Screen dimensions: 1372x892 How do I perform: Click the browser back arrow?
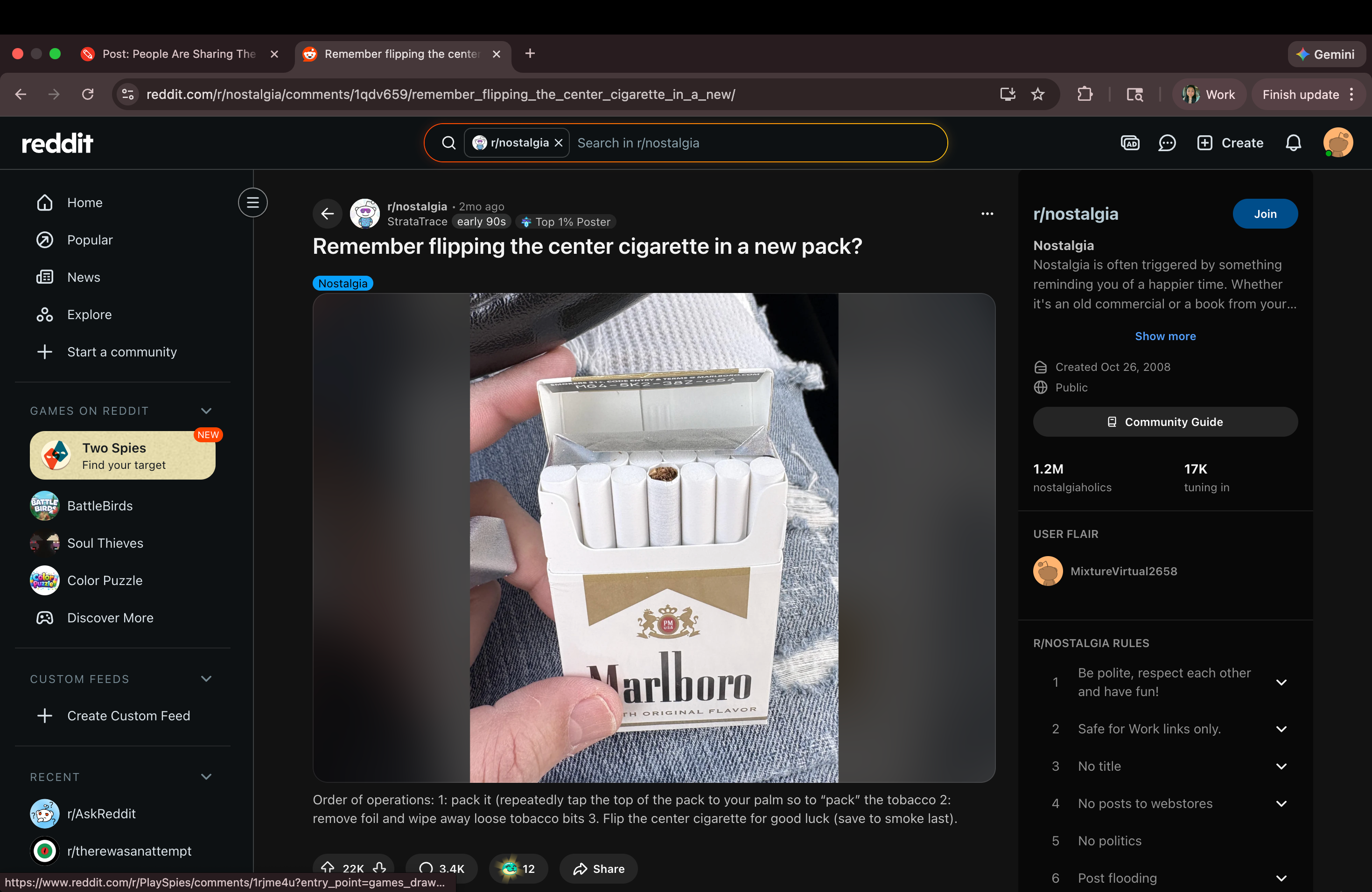(x=21, y=94)
